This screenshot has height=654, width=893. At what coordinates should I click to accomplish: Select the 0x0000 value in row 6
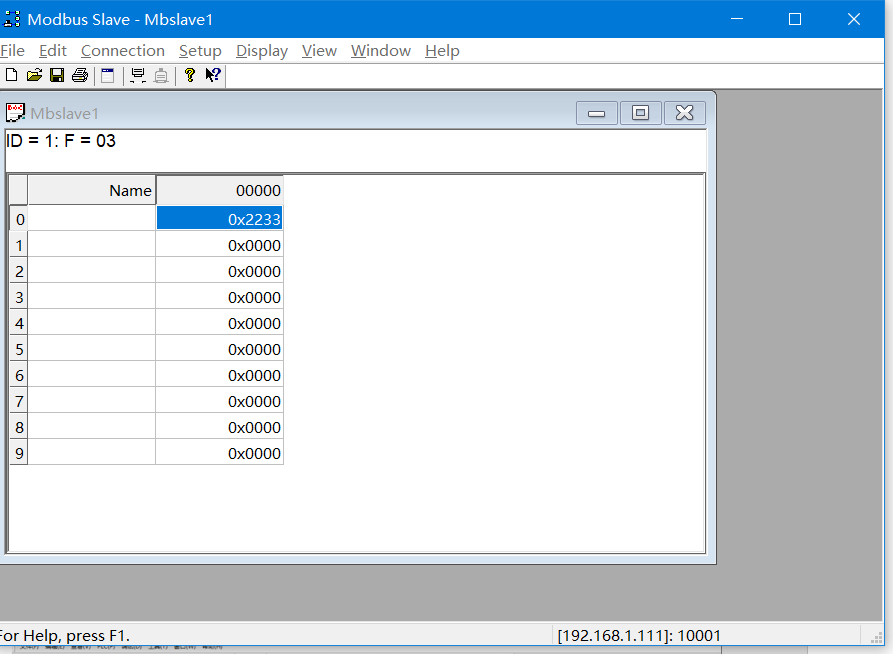219,375
